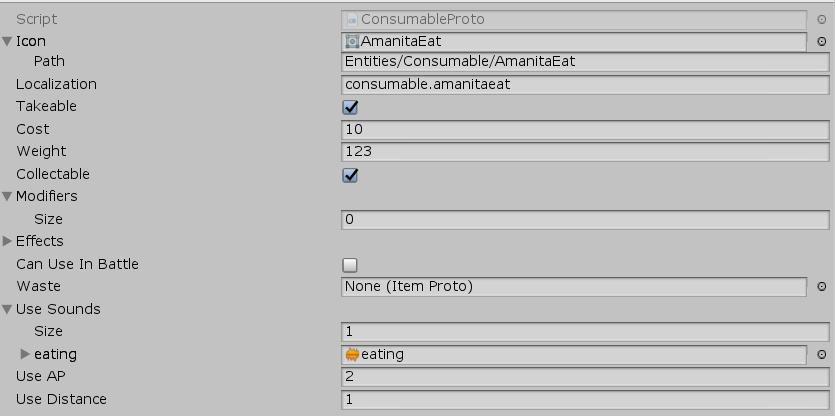
Task: Click the AmanitaEat sprite icon thumbnail
Action: (x=352, y=42)
